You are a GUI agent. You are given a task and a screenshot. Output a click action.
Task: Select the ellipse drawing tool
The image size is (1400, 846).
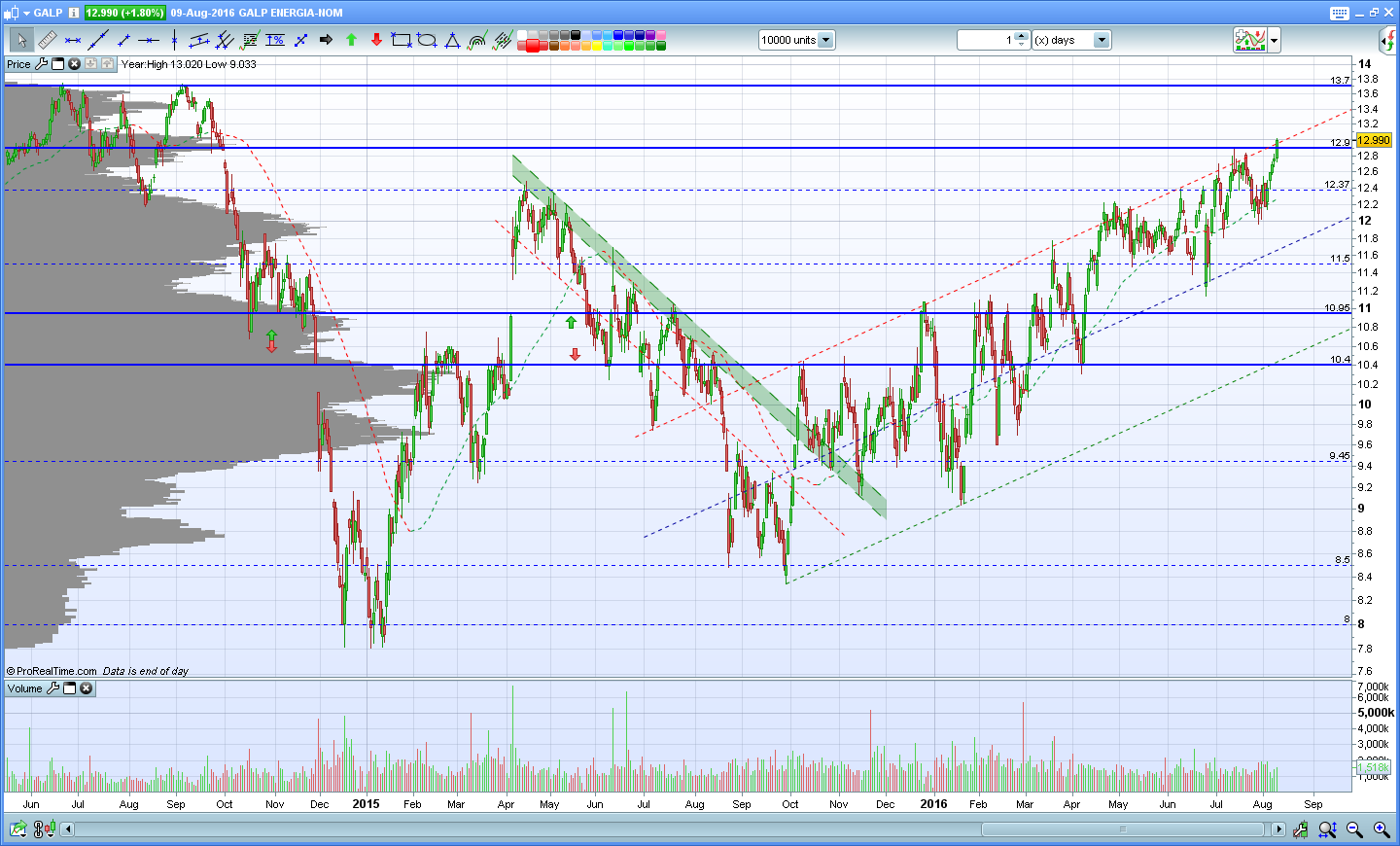[x=427, y=40]
